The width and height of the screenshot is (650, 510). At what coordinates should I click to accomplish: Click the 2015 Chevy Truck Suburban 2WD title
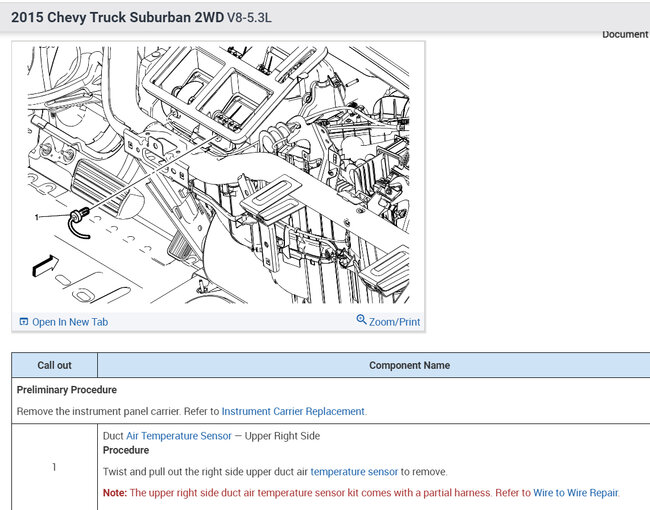click(117, 17)
